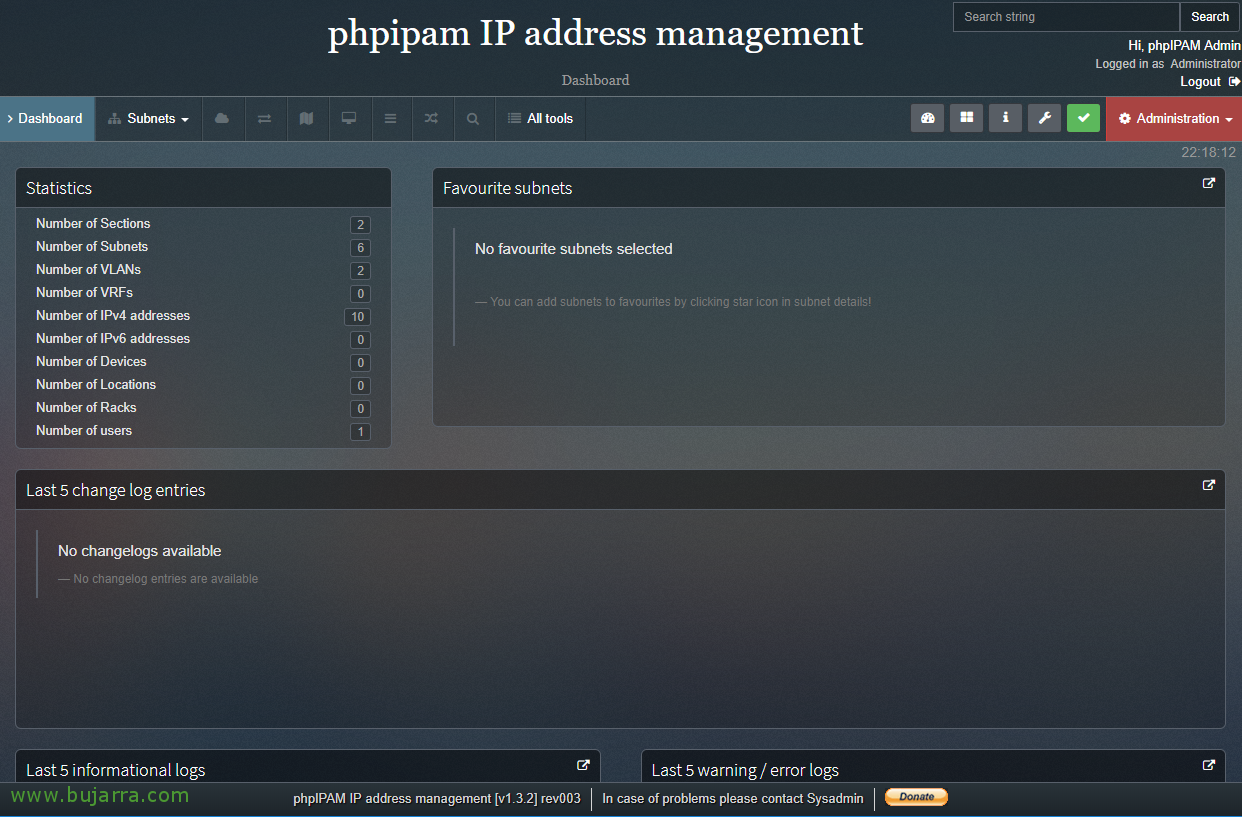The height and width of the screenshot is (817, 1242).
Task: Click the Donate button
Action: pos(916,797)
